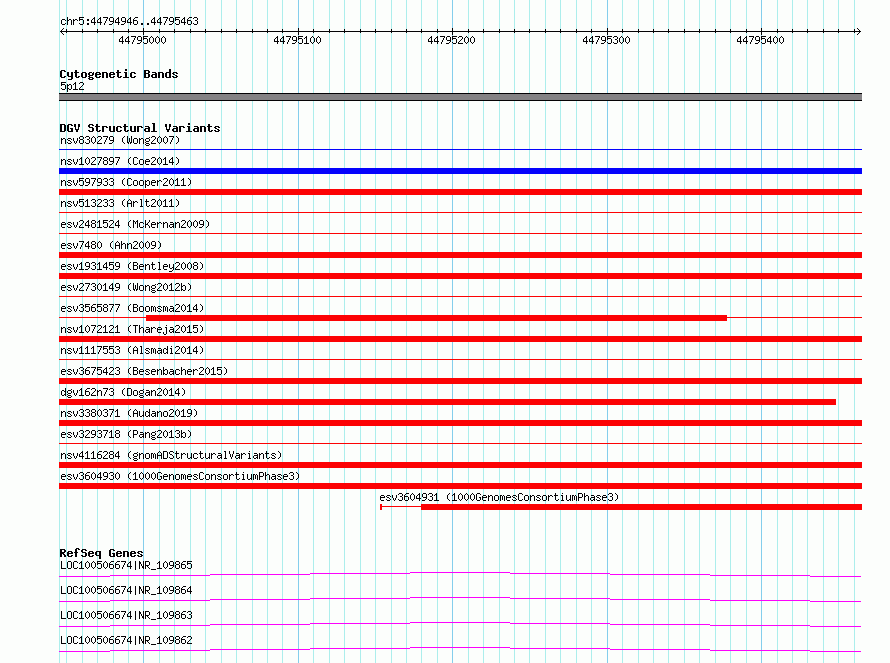
Task: Open variant esv2730149 (Wong2012b)
Action: [126, 287]
